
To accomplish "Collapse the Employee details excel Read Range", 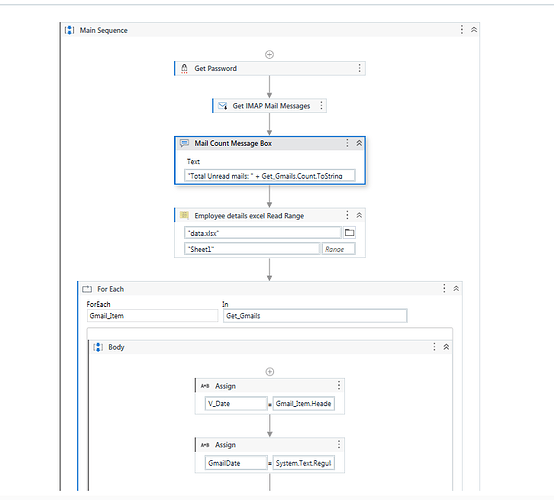I will (359, 215).
